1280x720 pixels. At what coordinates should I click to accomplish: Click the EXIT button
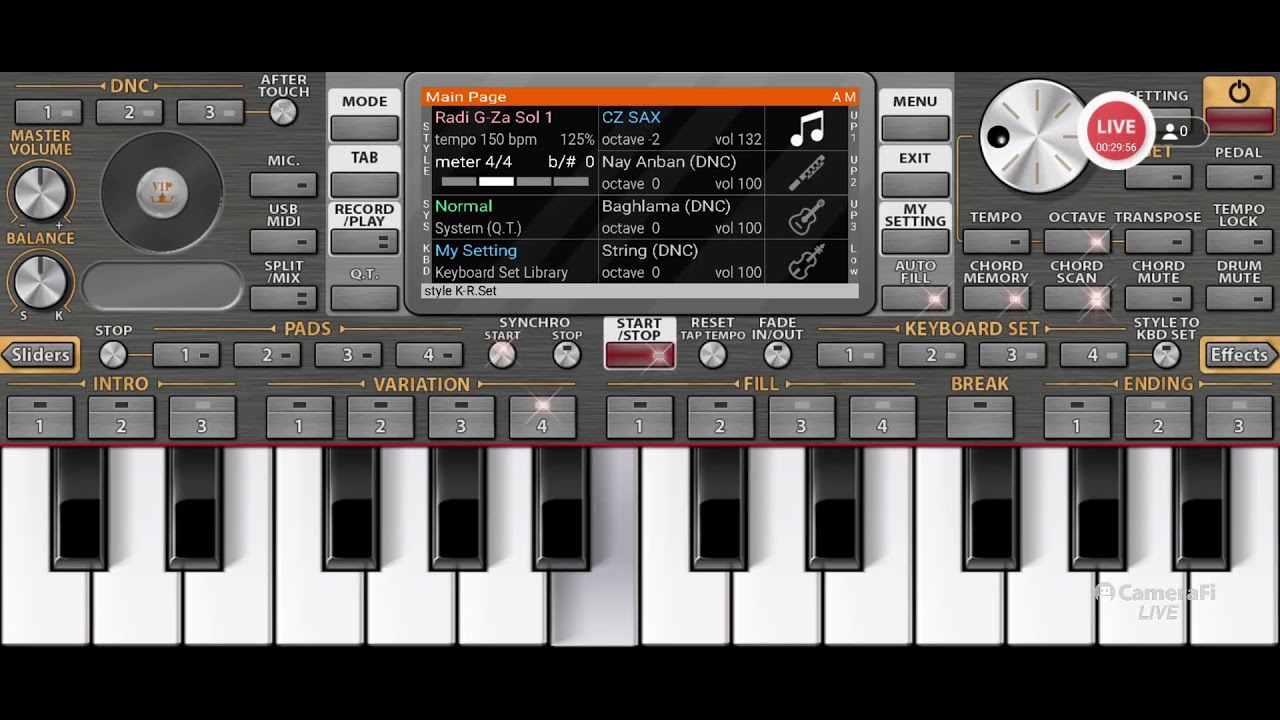click(915, 184)
